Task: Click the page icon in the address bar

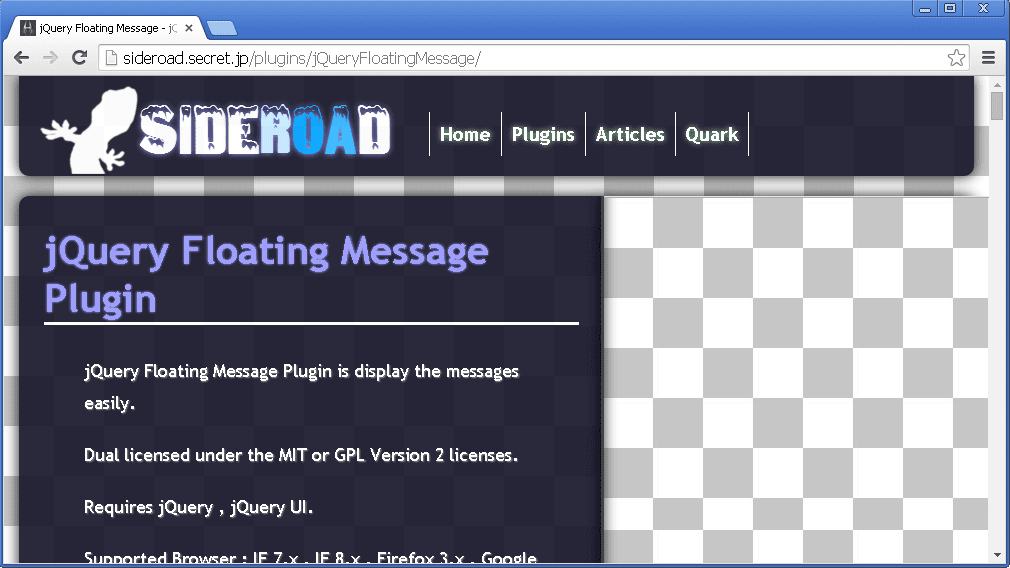Action: click(x=111, y=58)
